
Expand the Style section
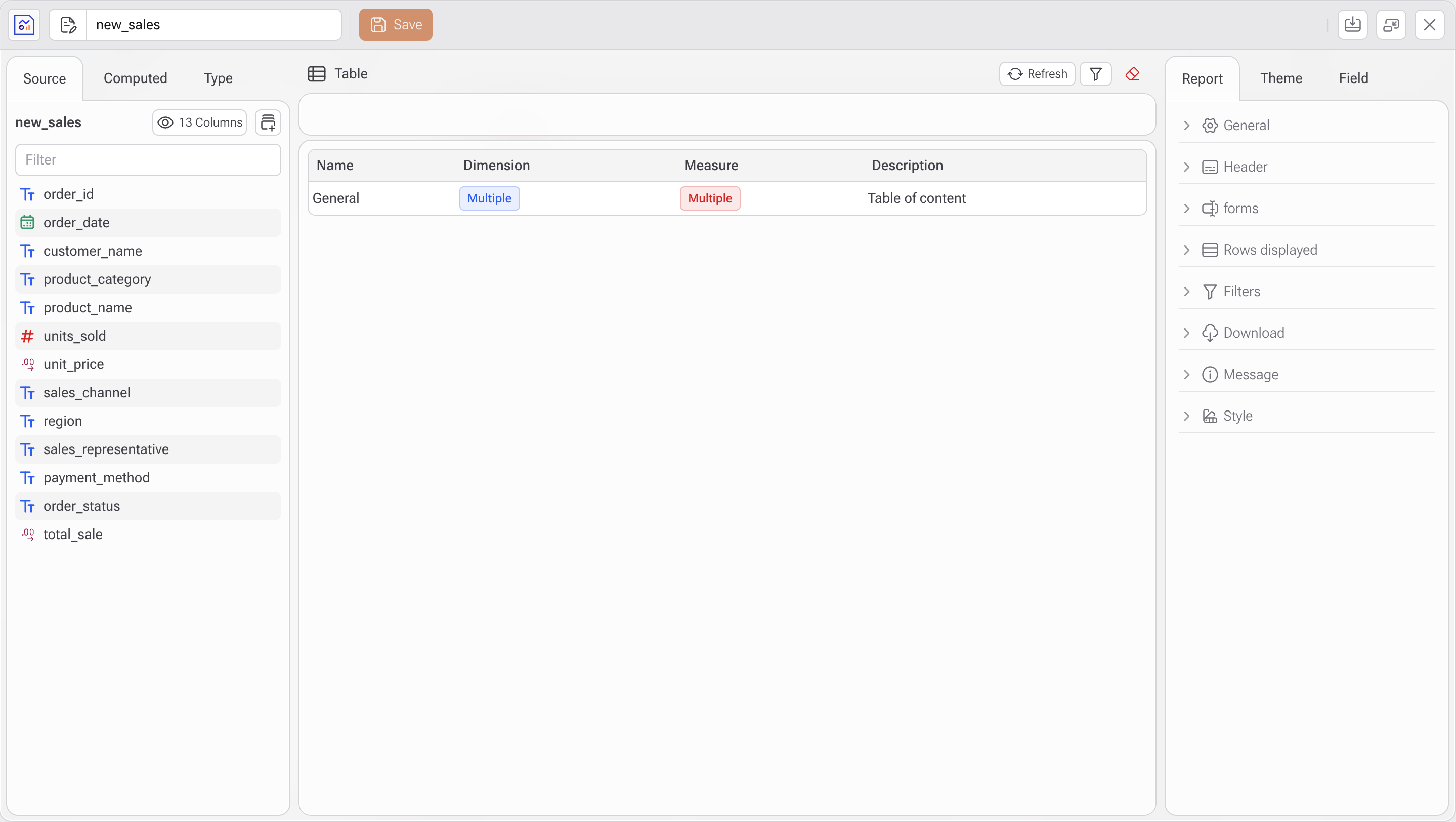click(x=1237, y=416)
